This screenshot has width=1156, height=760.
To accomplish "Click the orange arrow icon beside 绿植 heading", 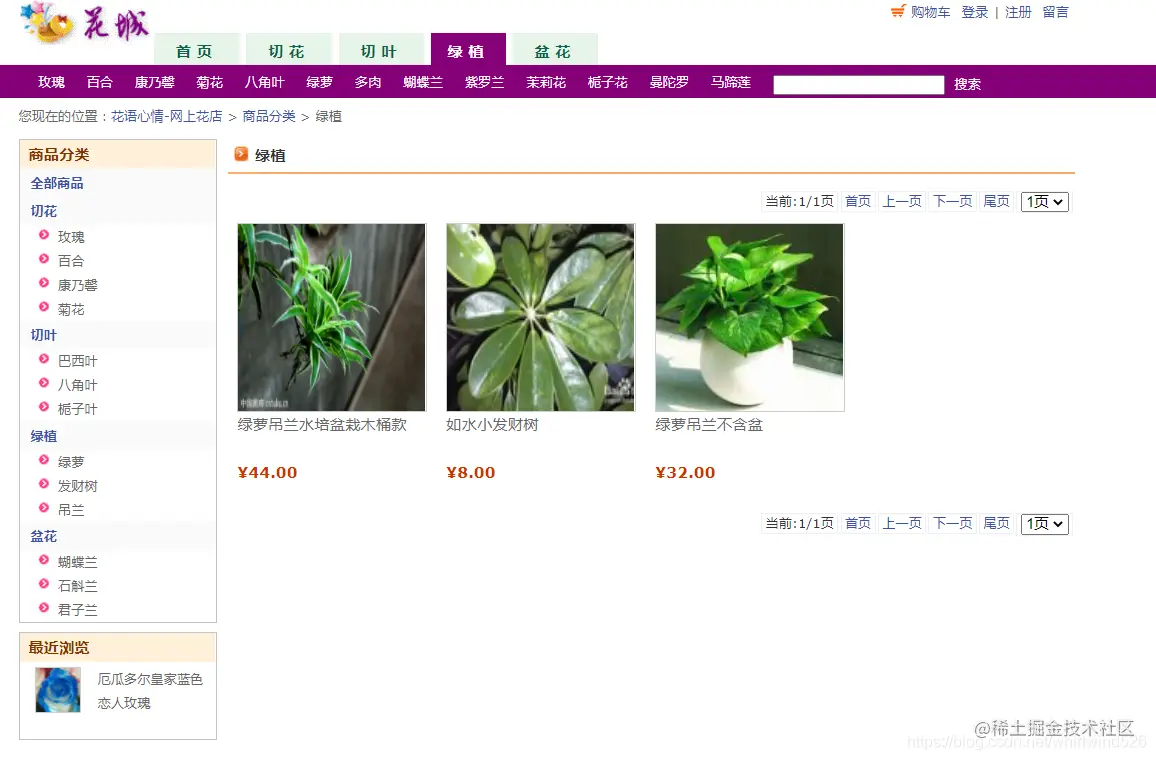I will point(241,154).
